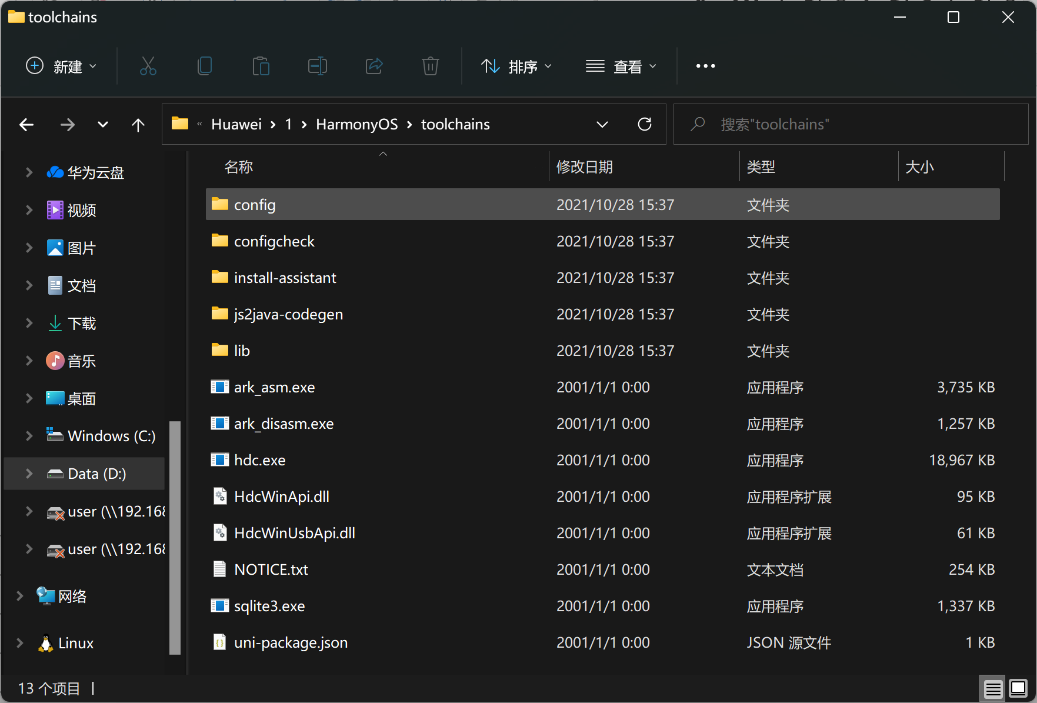The image size is (1037, 703).
Task: Go back with the left arrow
Action: 26,124
